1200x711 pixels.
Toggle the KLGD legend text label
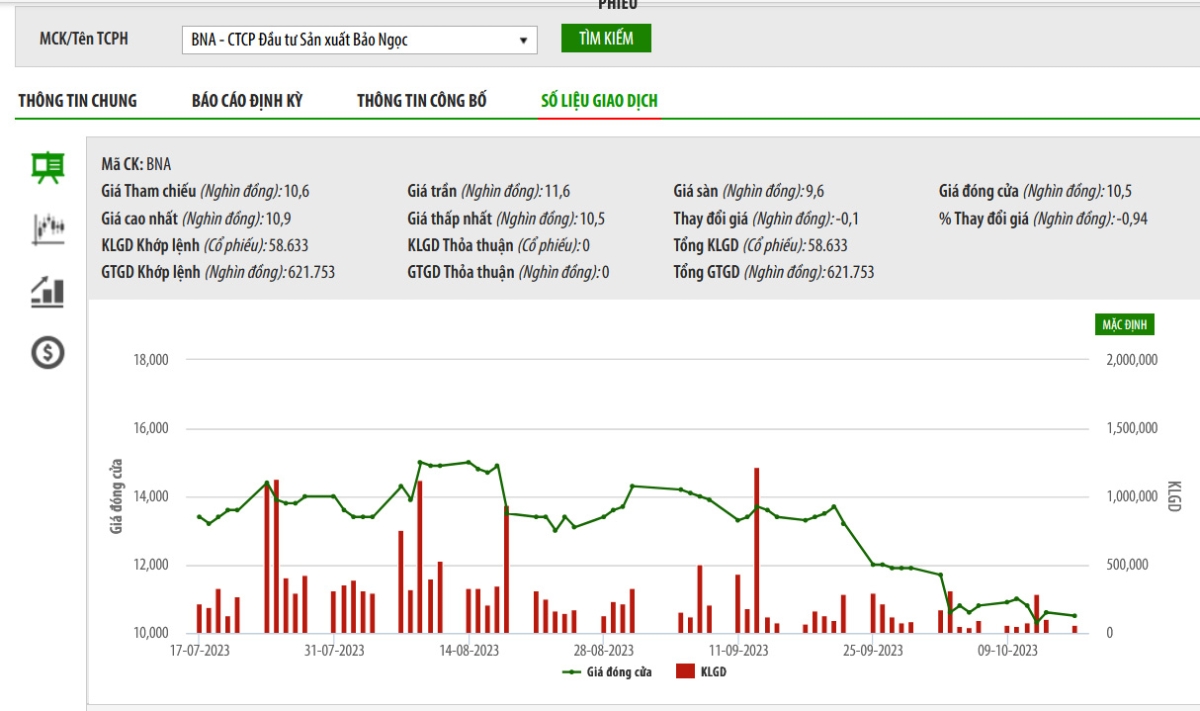coord(712,672)
